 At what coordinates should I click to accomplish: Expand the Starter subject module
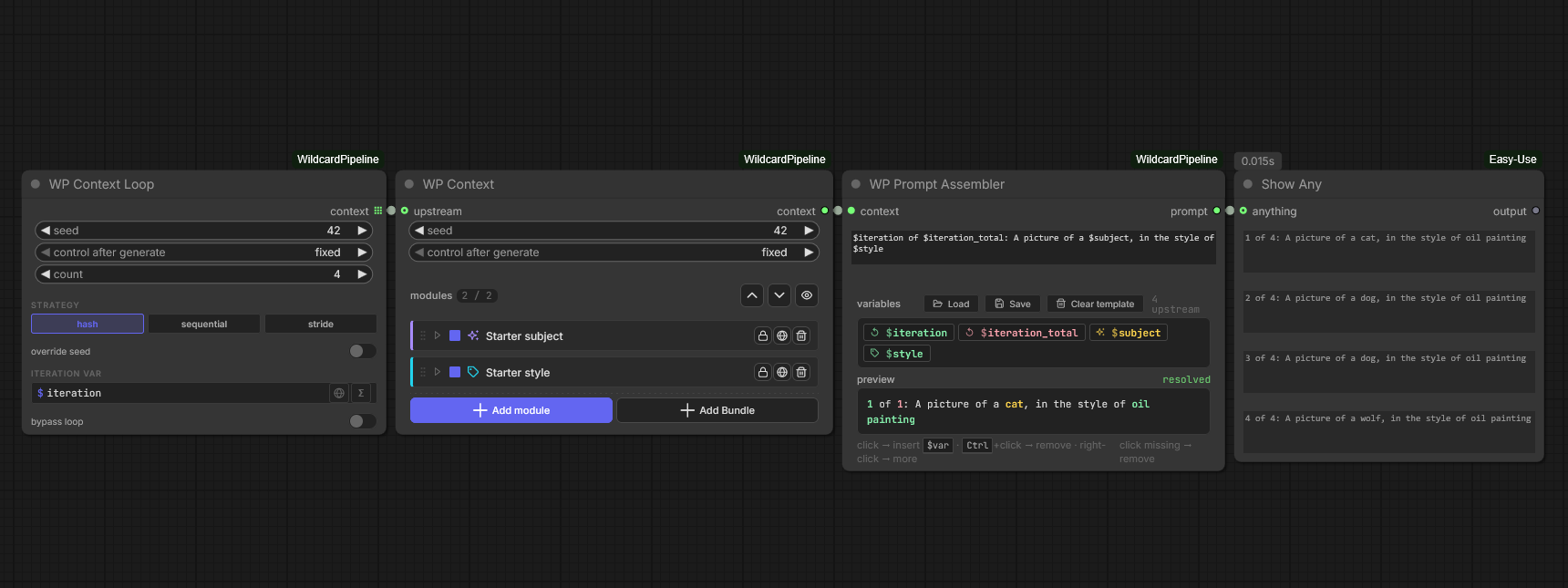click(438, 335)
